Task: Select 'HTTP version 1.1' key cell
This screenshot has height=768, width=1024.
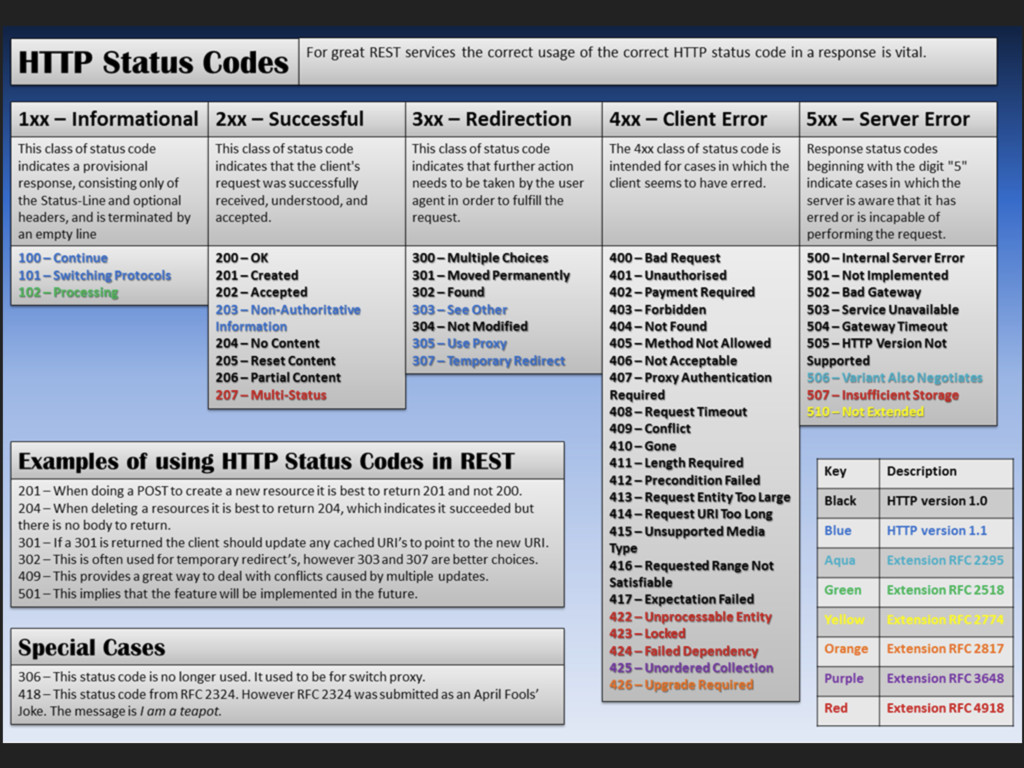Action: pyautogui.click(x=946, y=531)
